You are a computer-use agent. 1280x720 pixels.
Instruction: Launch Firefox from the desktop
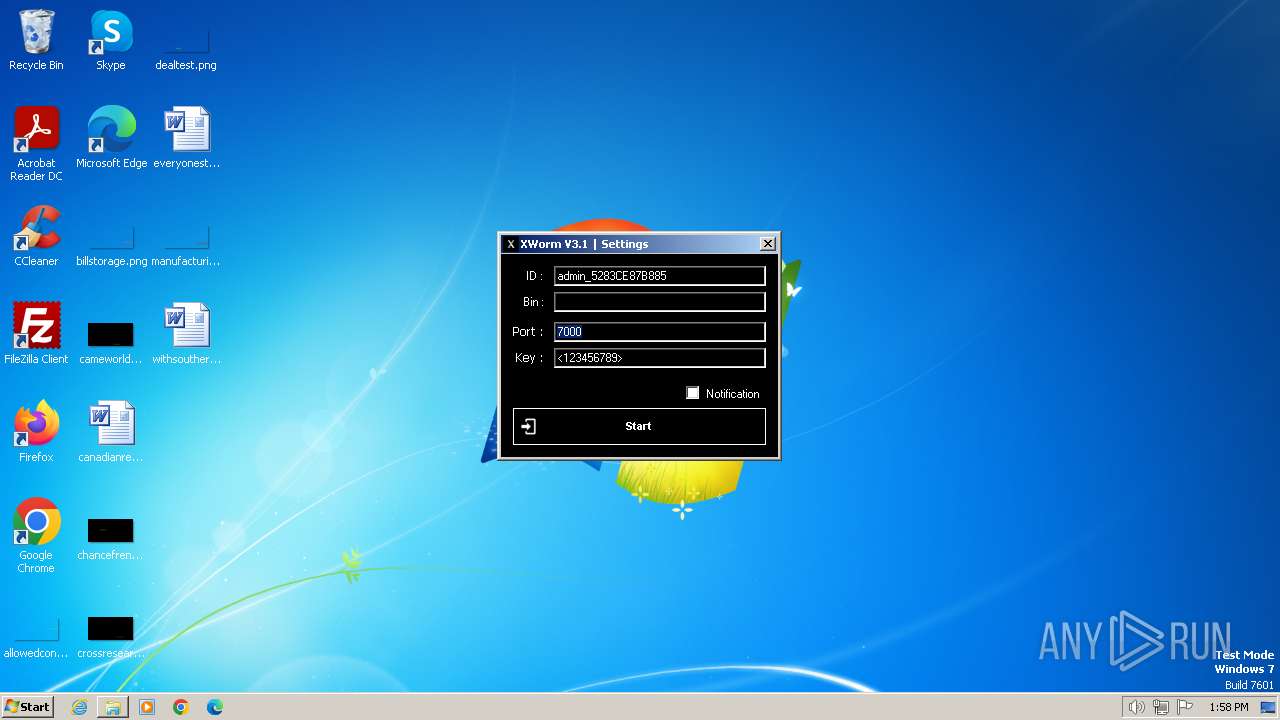tap(36, 431)
